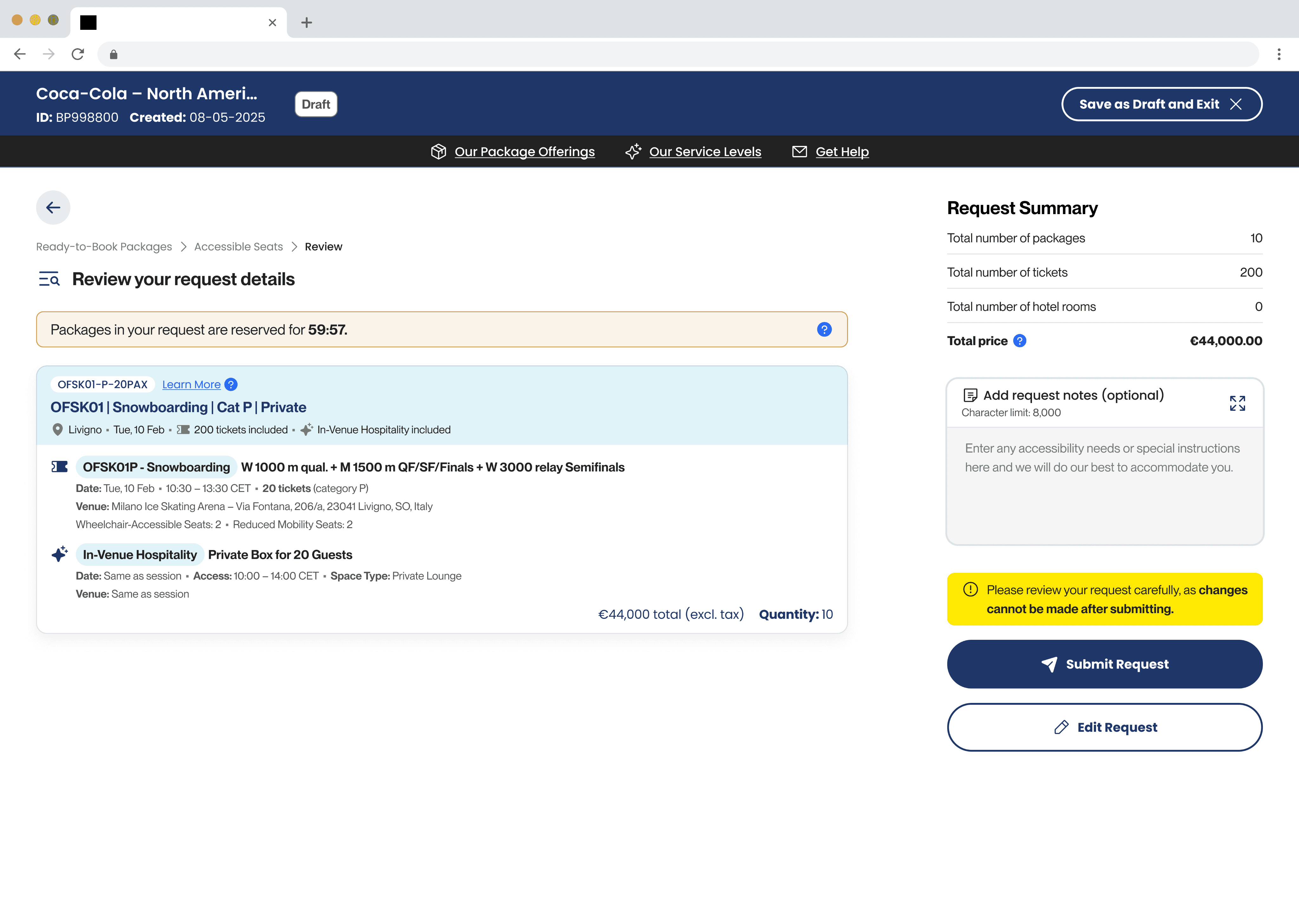
Task: Click help icon next to Learn More
Action: pyautogui.click(x=231, y=385)
